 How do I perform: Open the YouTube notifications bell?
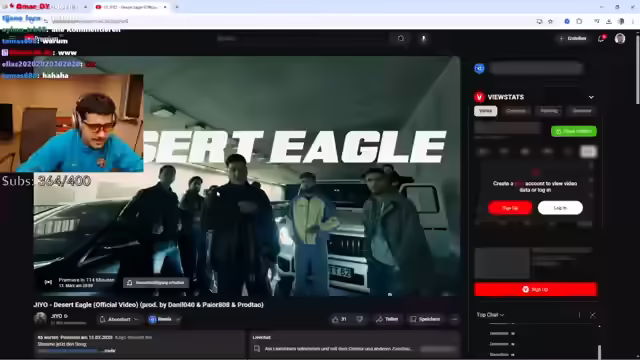click(601, 38)
